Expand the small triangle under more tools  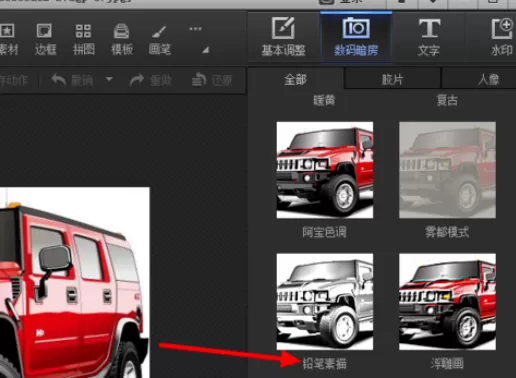pyautogui.click(x=206, y=50)
